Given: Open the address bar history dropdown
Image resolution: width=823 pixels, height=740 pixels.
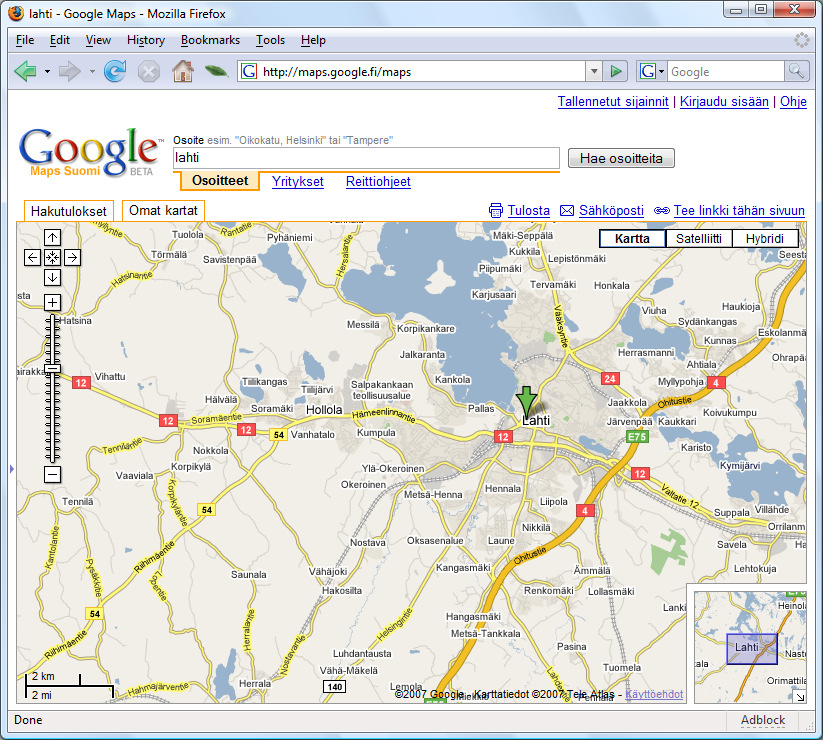Looking at the screenshot, I should pyautogui.click(x=594, y=71).
